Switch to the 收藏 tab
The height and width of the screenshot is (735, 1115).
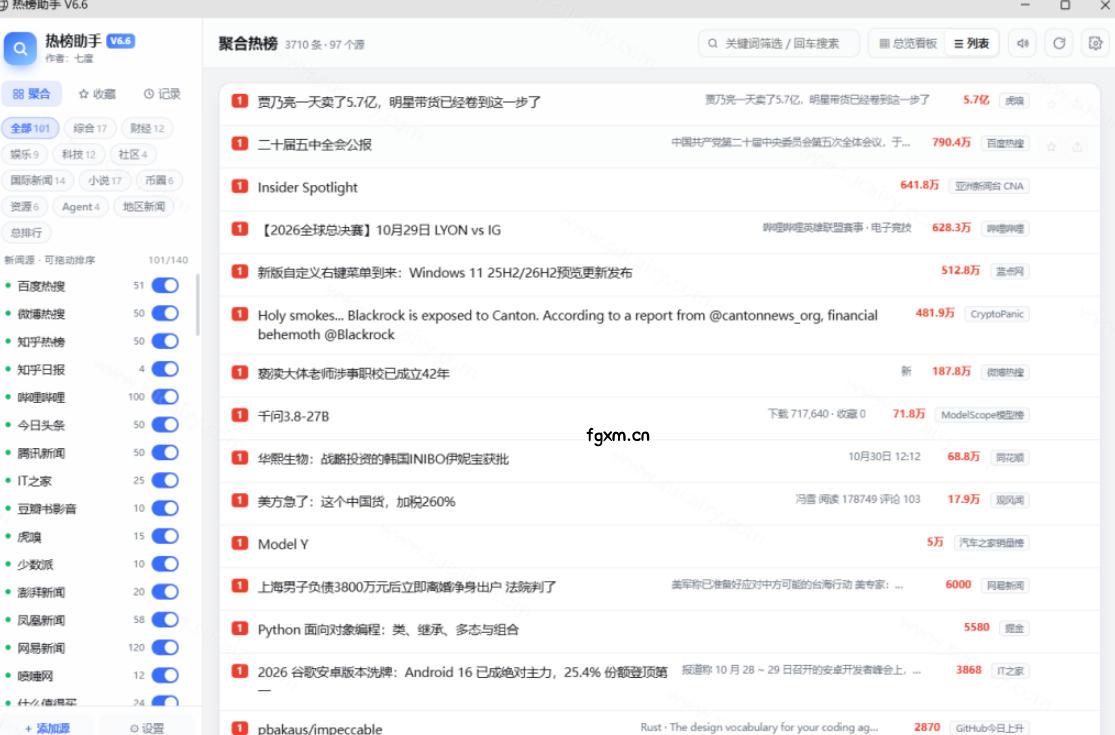pyautogui.click(x=97, y=94)
